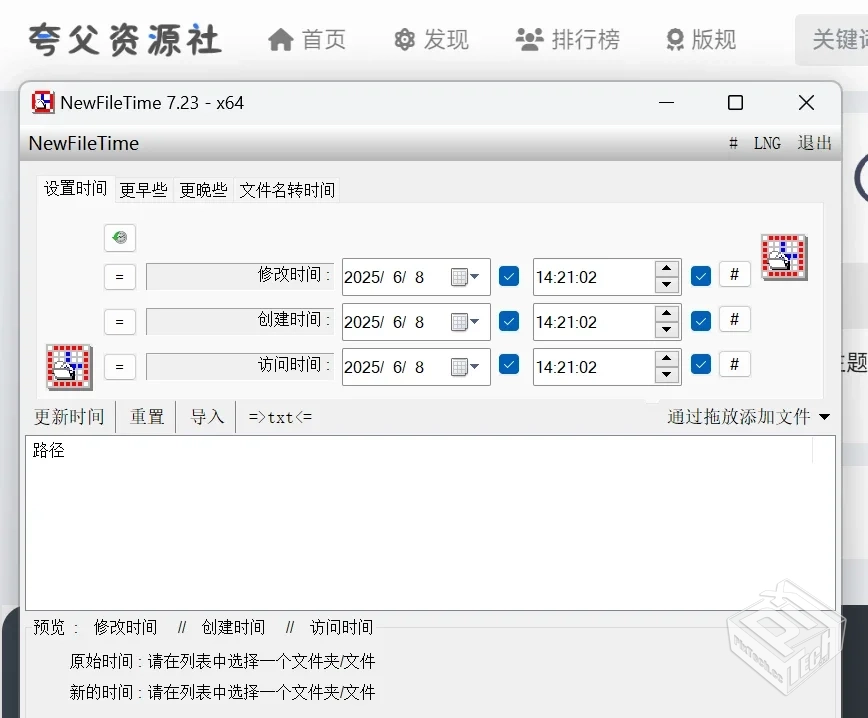Click the = button for the 修改时间 row
The image size is (868, 718).
point(119,276)
